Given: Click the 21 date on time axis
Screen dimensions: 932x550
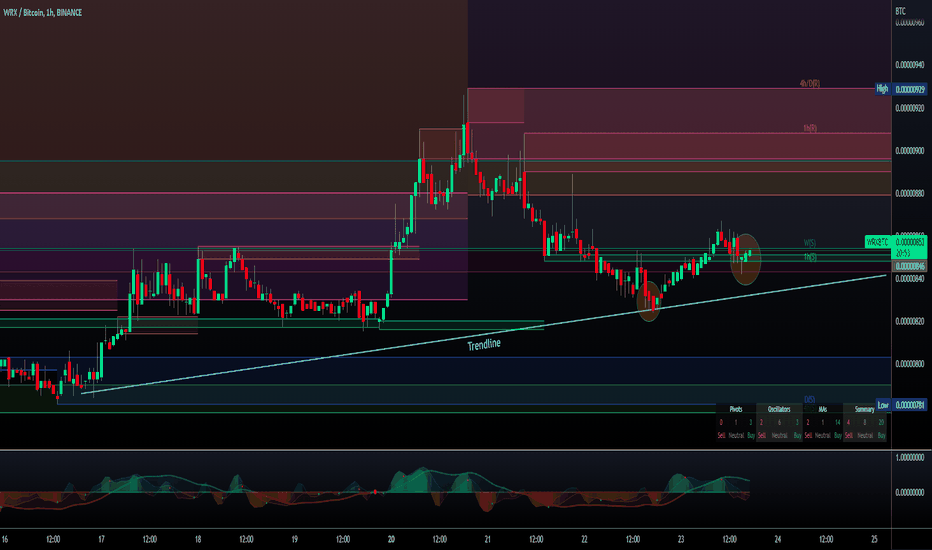Looking at the screenshot, I should pos(487,539).
